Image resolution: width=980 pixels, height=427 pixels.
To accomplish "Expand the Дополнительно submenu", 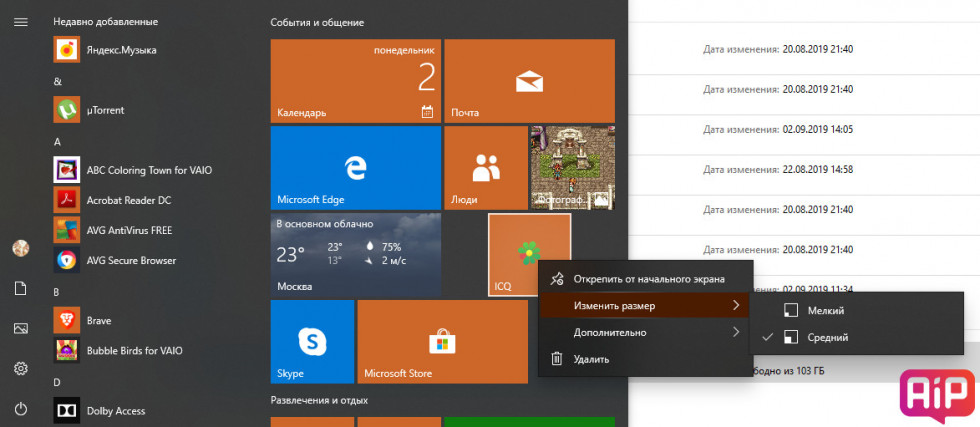I will [646, 332].
